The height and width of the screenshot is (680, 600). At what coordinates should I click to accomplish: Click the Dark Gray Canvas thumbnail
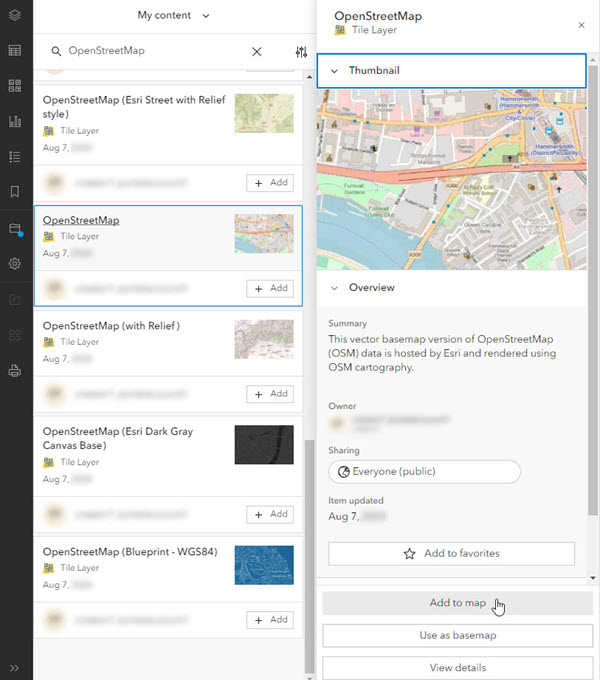point(264,445)
